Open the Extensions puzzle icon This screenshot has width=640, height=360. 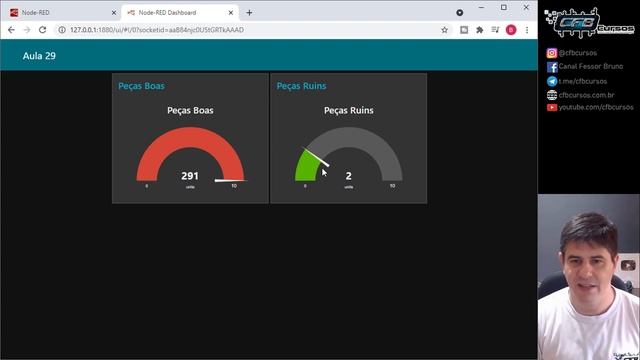(480, 30)
